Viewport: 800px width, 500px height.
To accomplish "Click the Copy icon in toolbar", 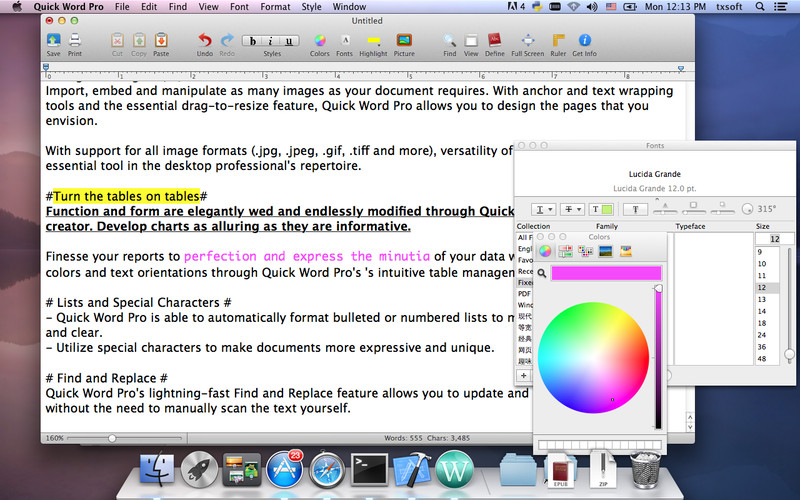I will point(139,40).
